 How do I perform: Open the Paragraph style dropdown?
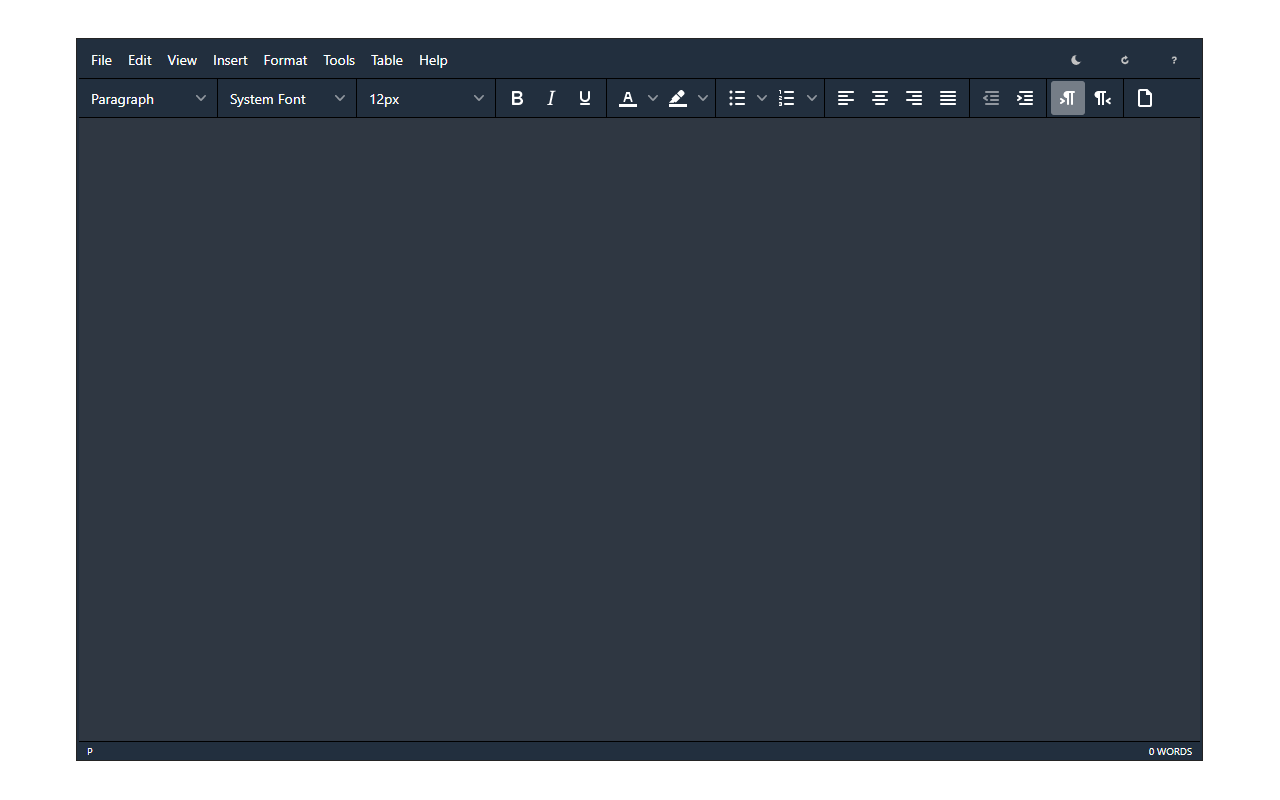pos(147,98)
